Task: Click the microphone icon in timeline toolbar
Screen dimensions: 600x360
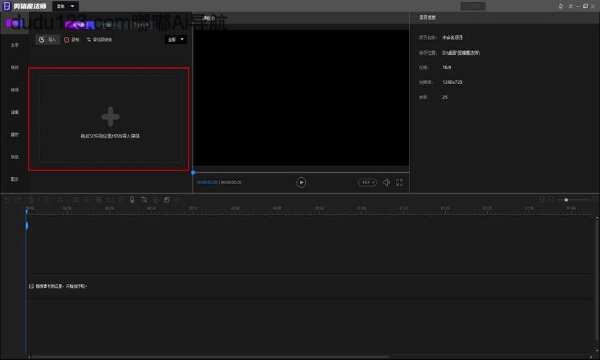Action: 132,200
